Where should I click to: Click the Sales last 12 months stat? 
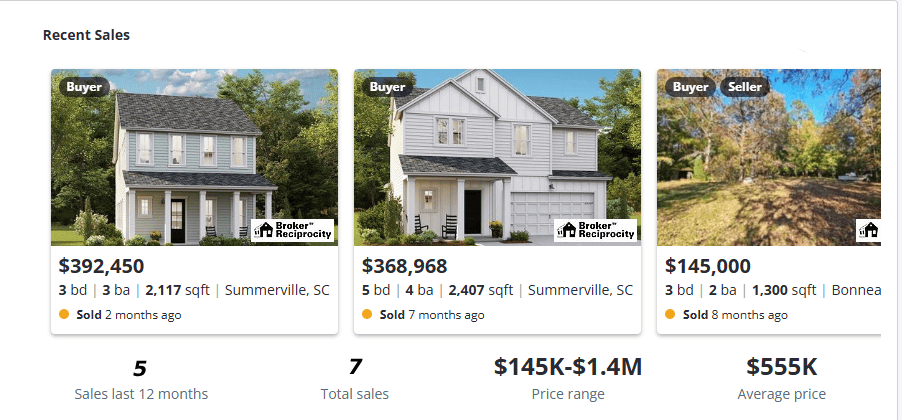pos(139,380)
